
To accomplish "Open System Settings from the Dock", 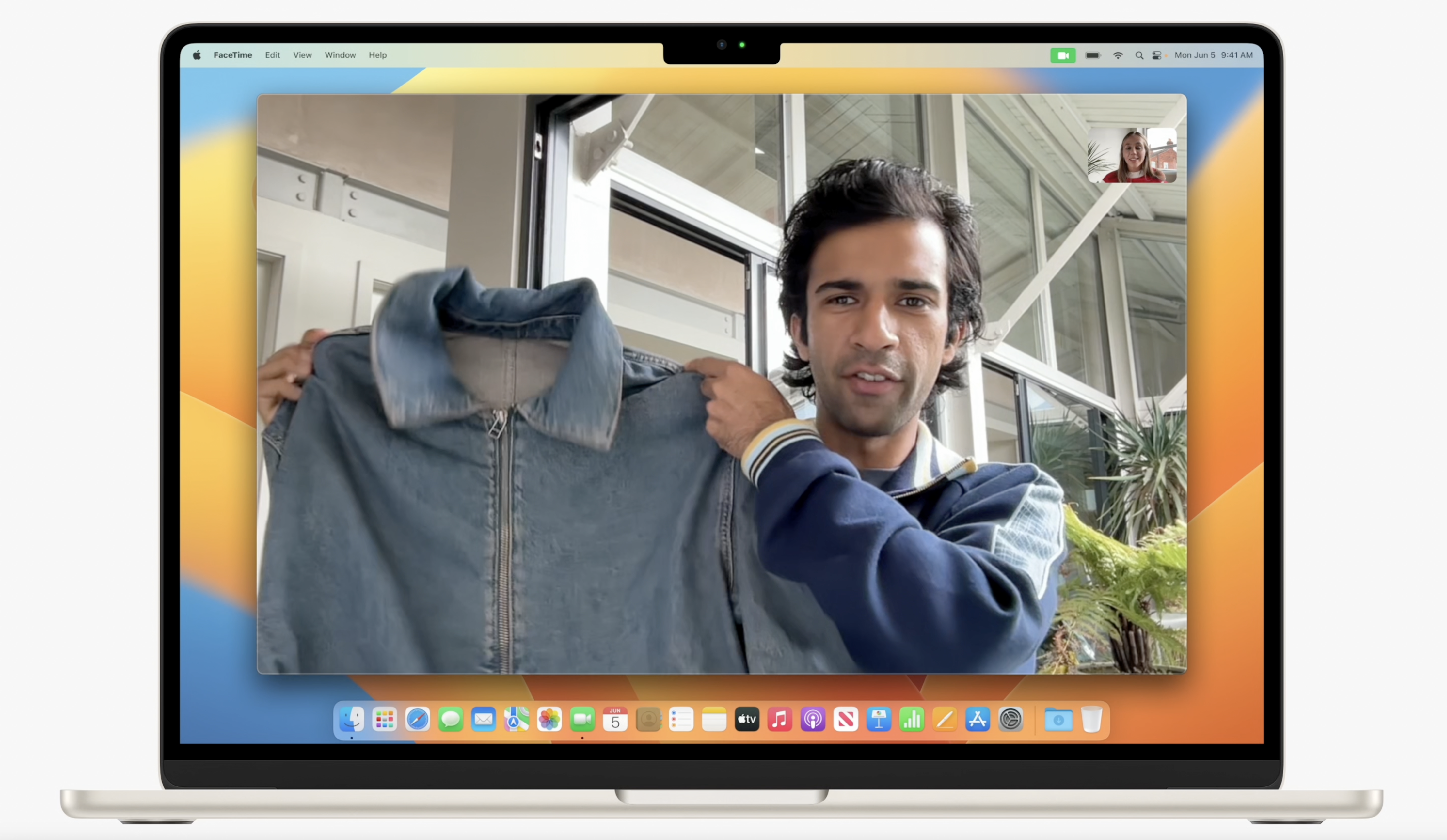I will 1010,719.
